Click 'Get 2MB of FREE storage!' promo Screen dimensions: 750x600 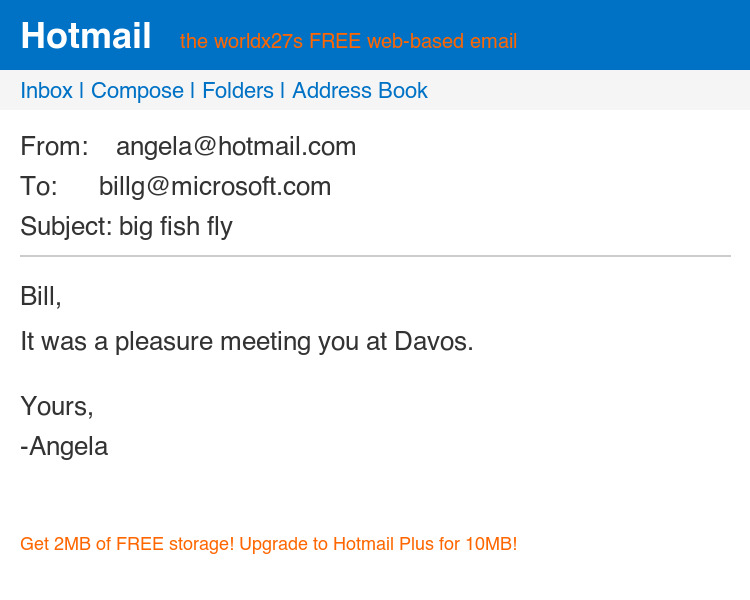coord(127,545)
